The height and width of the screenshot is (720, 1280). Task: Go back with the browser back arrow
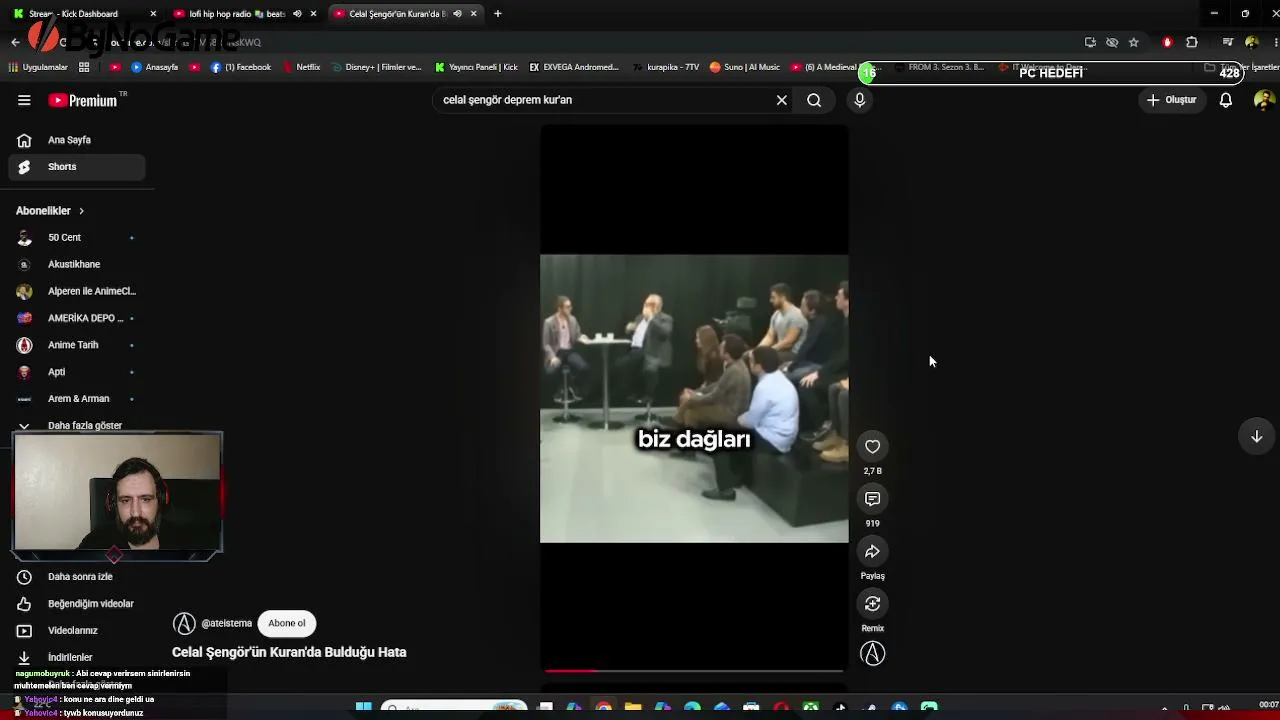[15, 42]
